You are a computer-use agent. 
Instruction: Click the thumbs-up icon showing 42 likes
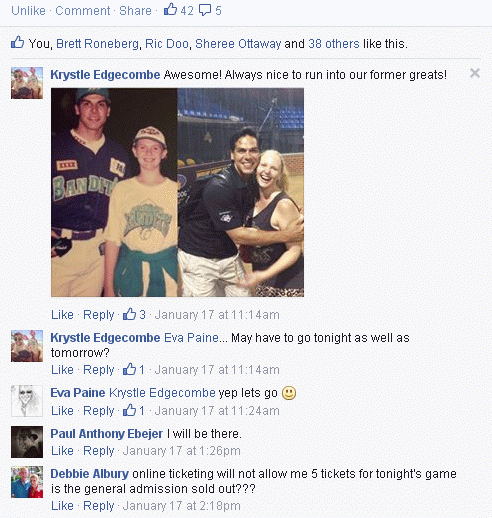click(x=170, y=9)
